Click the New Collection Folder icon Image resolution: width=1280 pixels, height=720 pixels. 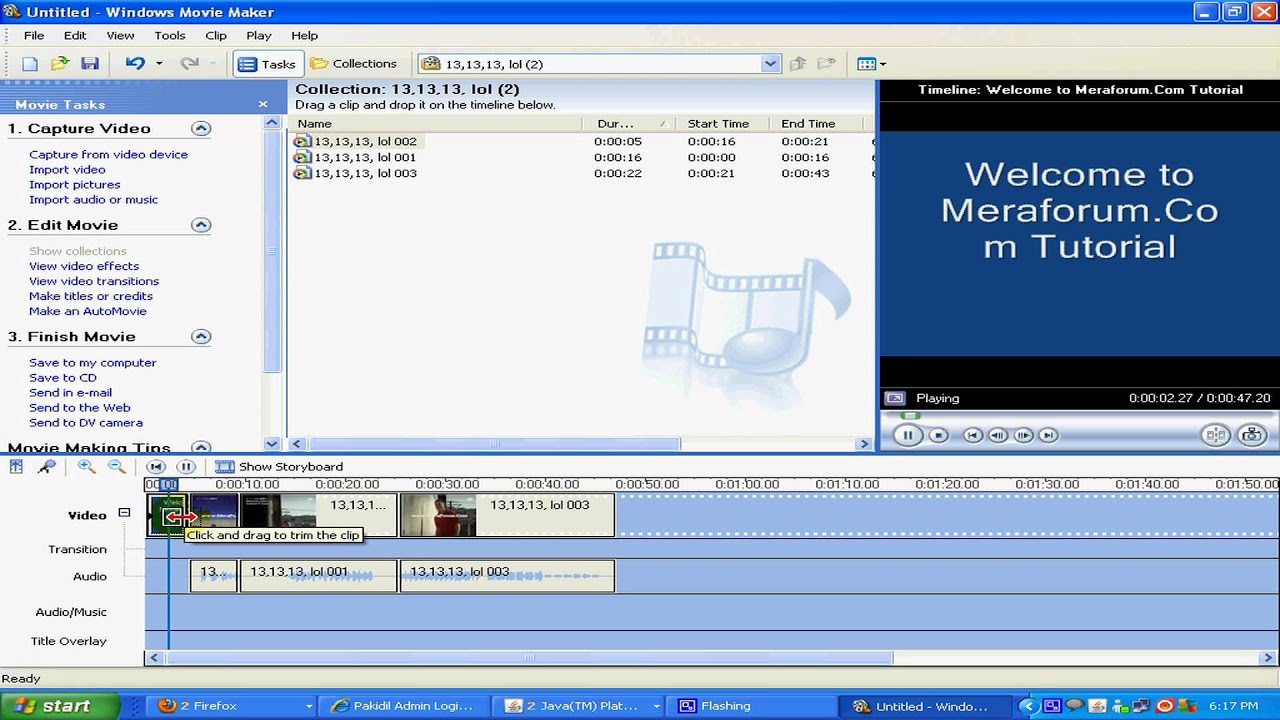coord(826,64)
